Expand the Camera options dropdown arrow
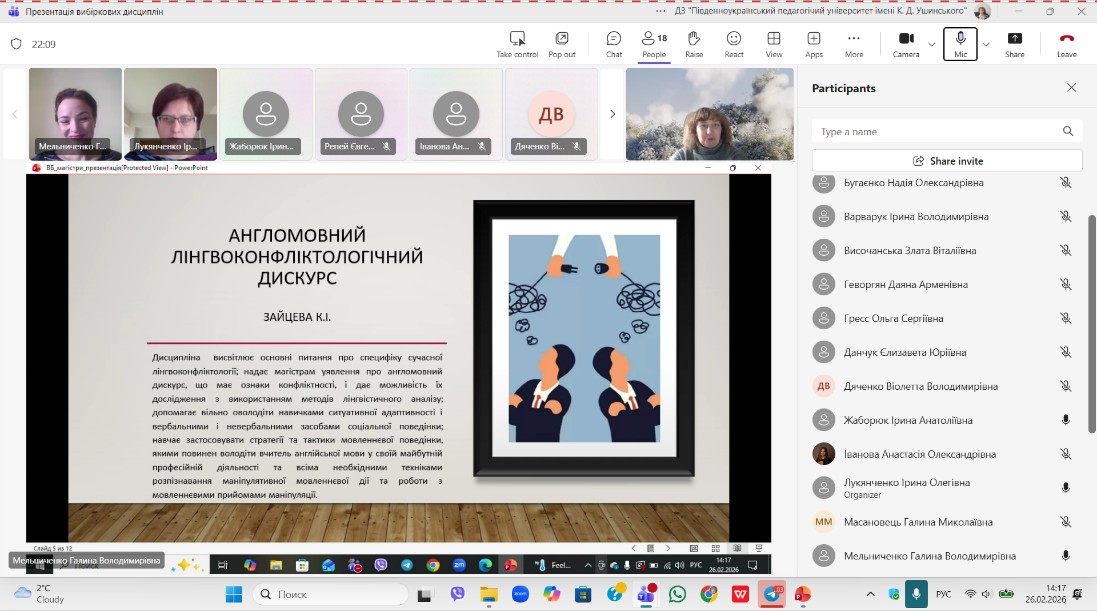This screenshot has width=1097, height=611. pos(932,44)
